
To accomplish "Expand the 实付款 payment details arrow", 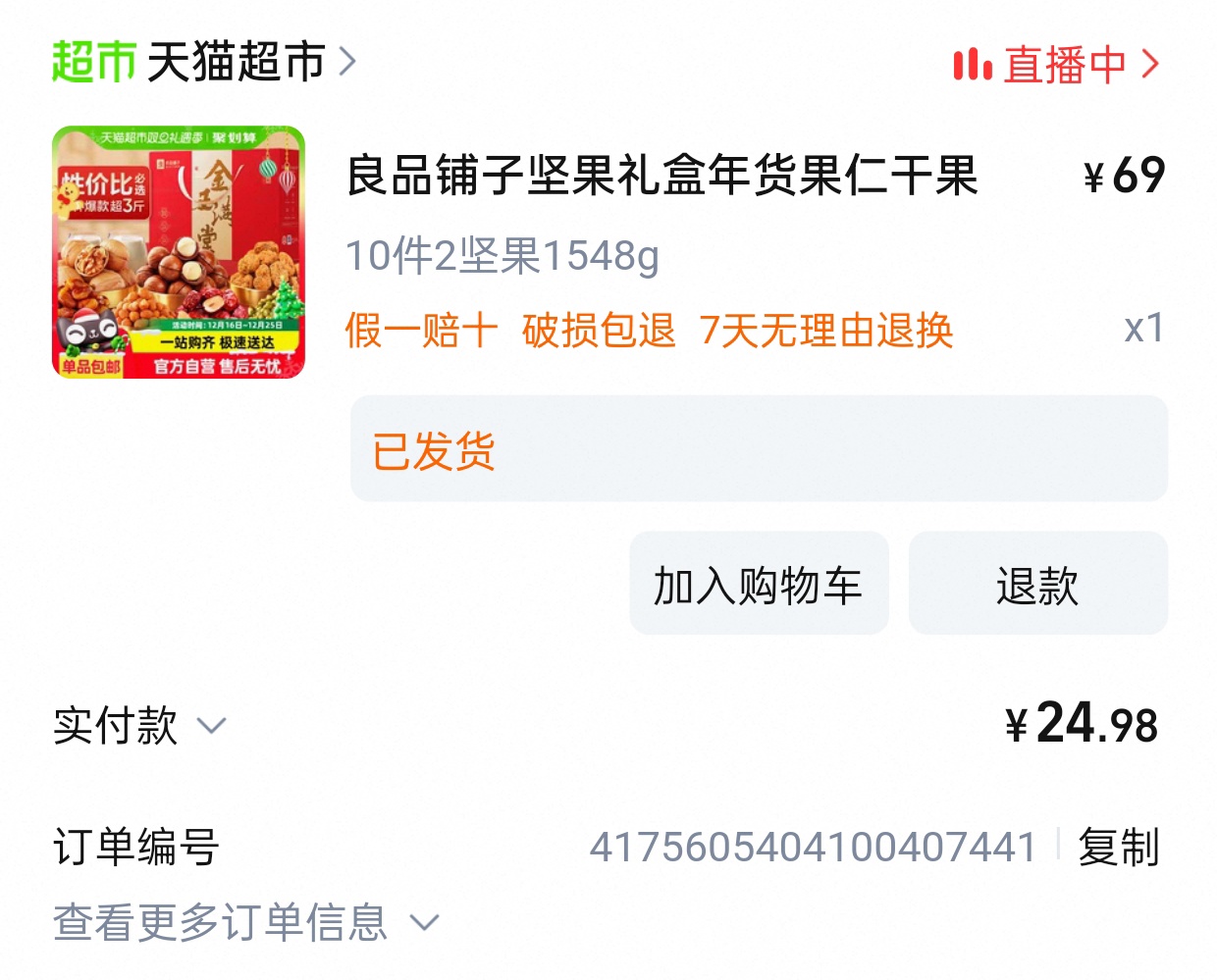I will (211, 726).
